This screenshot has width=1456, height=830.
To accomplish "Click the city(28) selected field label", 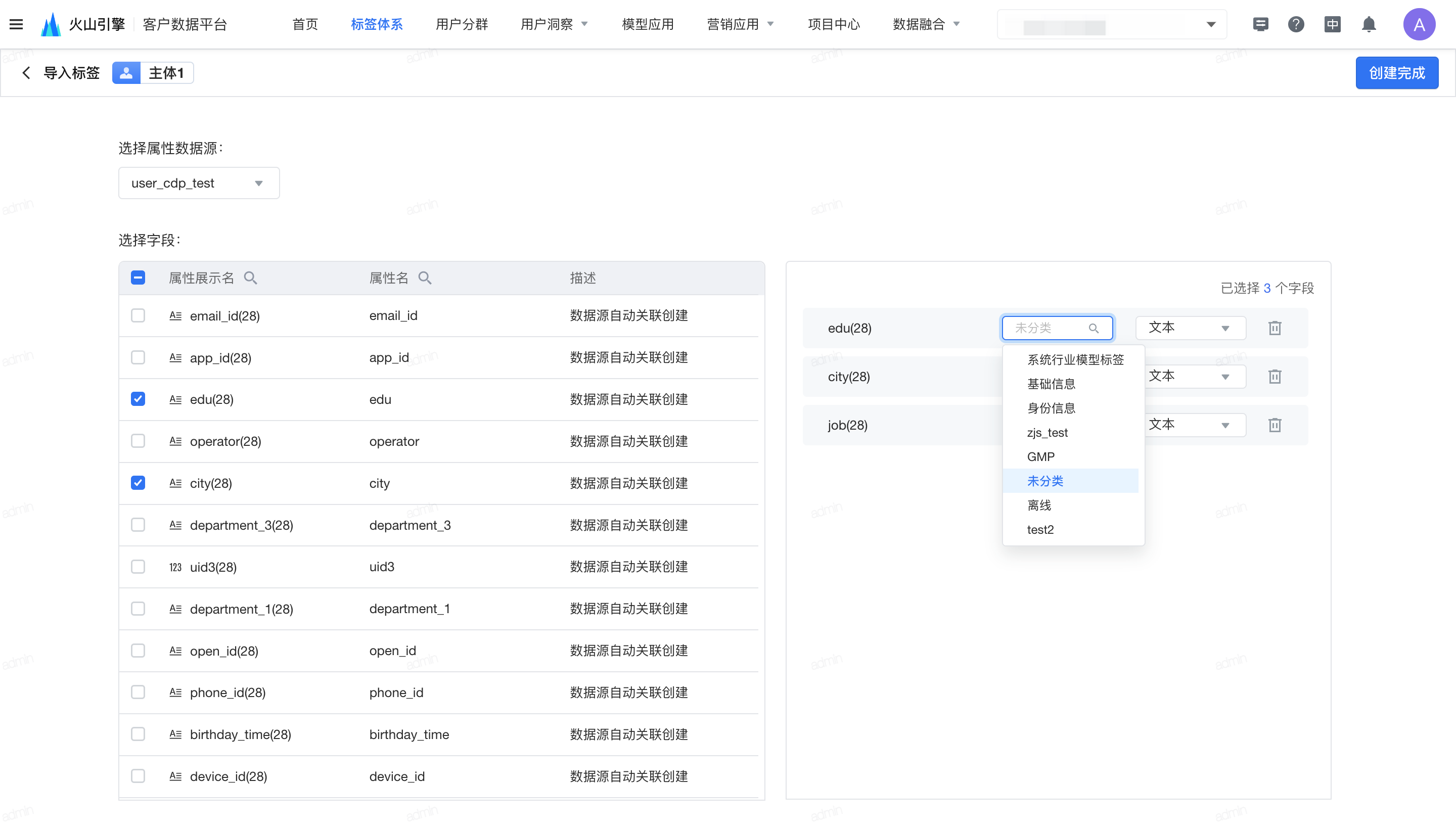I will point(848,376).
